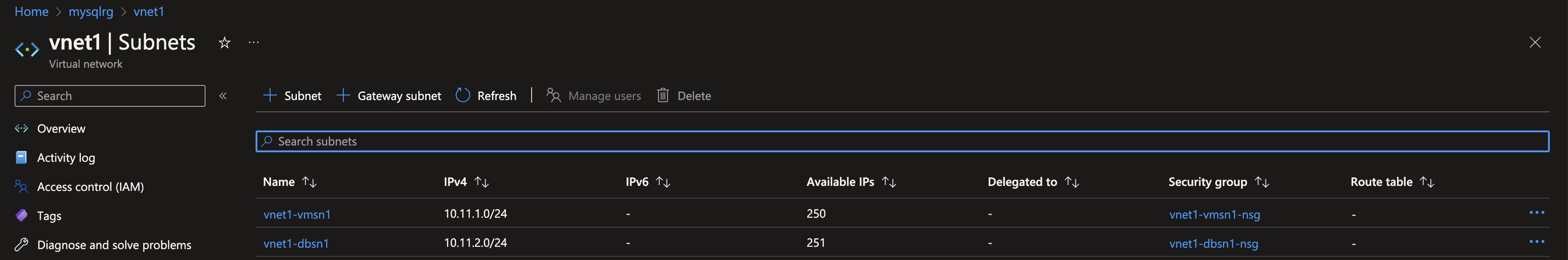Refresh the subnets list
This screenshot has width=1568, height=260.
(x=486, y=95)
